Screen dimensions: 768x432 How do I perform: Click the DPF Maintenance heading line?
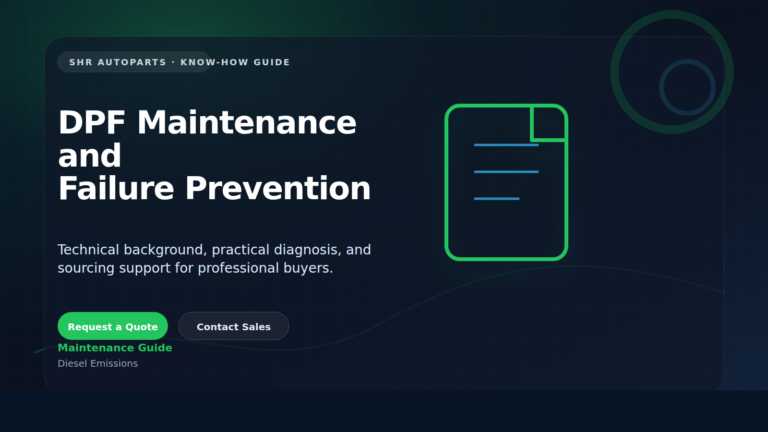coord(207,122)
